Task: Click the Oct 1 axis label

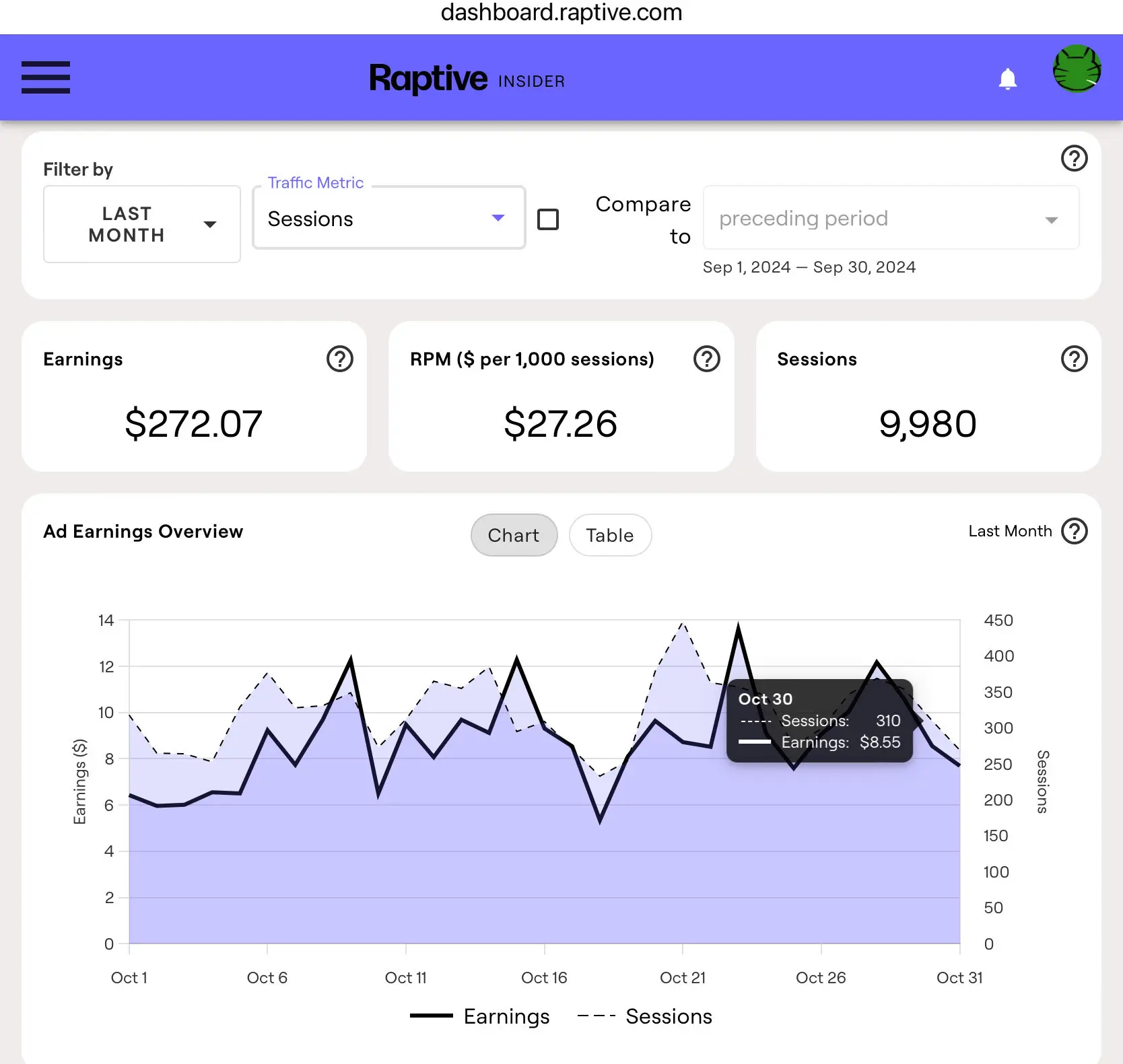Action: [129, 978]
